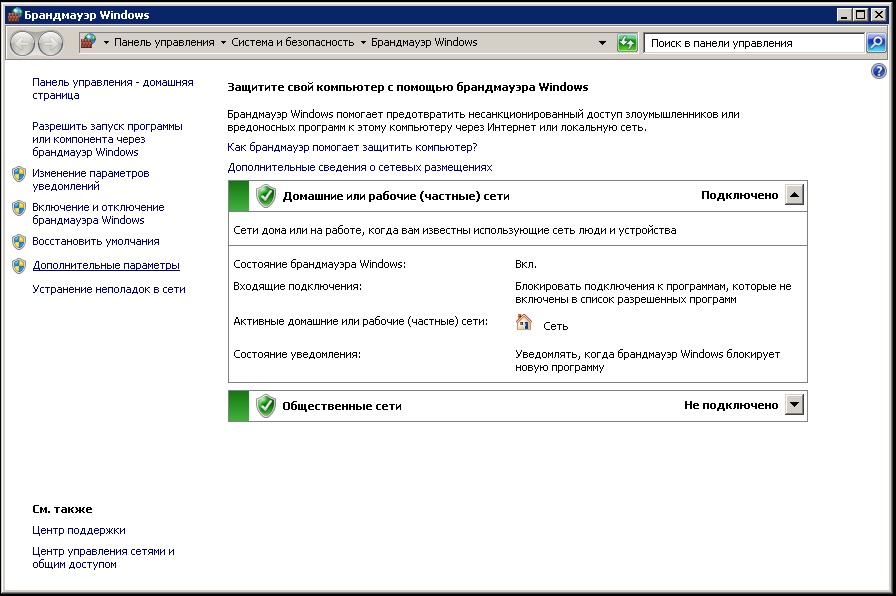Open Центр управления сетями и общим доступом
Viewport: 896px width, 596px height.
point(103,558)
